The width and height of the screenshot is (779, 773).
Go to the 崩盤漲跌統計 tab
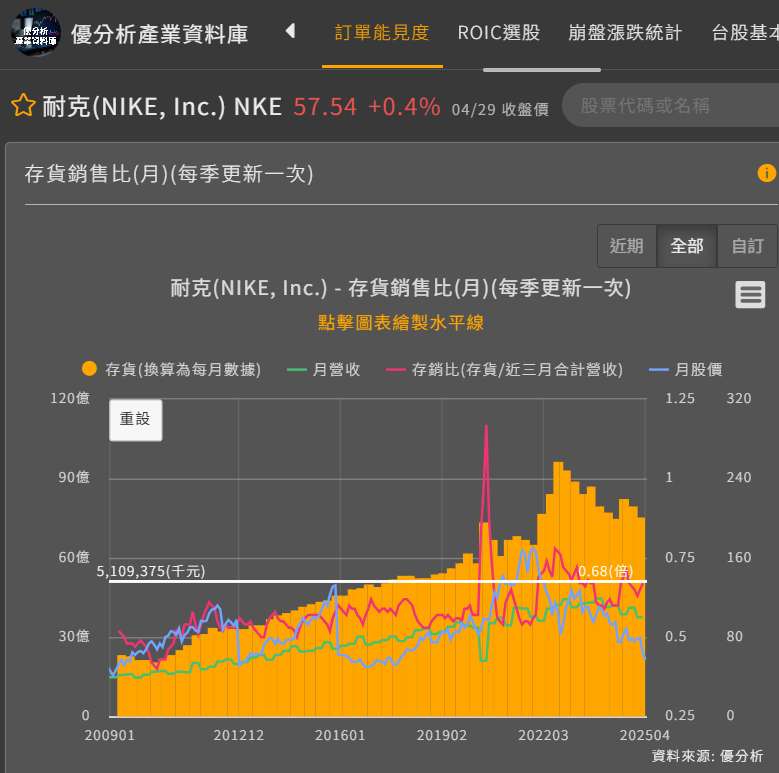coord(625,33)
